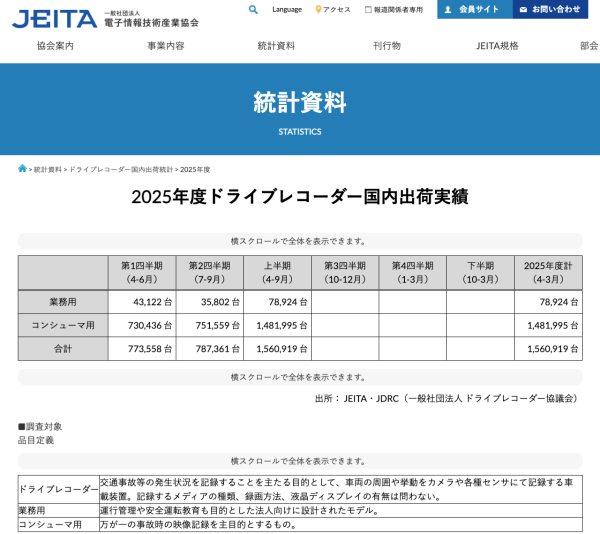Open the アクセス link
Image resolution: width=600 pixels, height=534 pixels.
tap(336, 10)
